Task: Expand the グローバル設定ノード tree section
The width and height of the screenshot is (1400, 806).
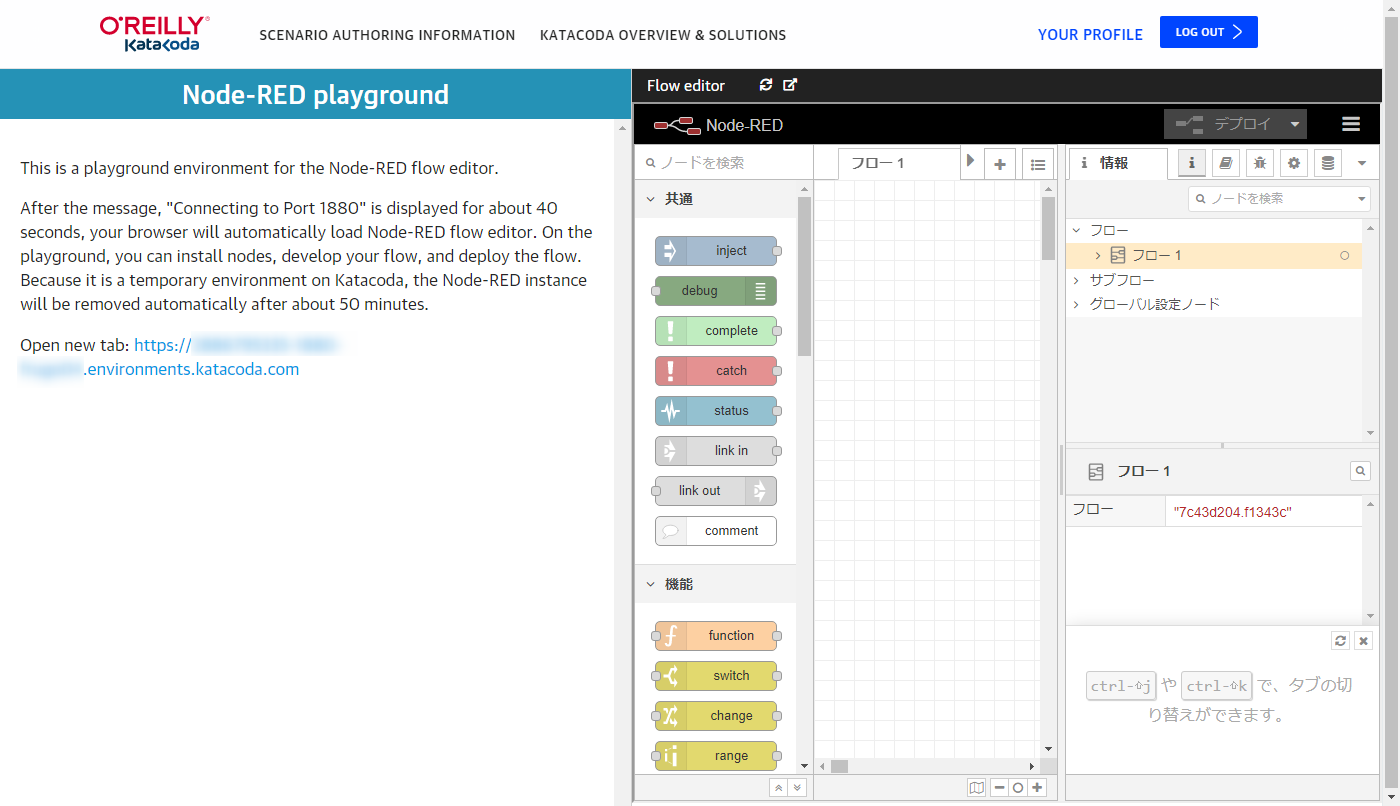Action: (x=1076, y=304)
